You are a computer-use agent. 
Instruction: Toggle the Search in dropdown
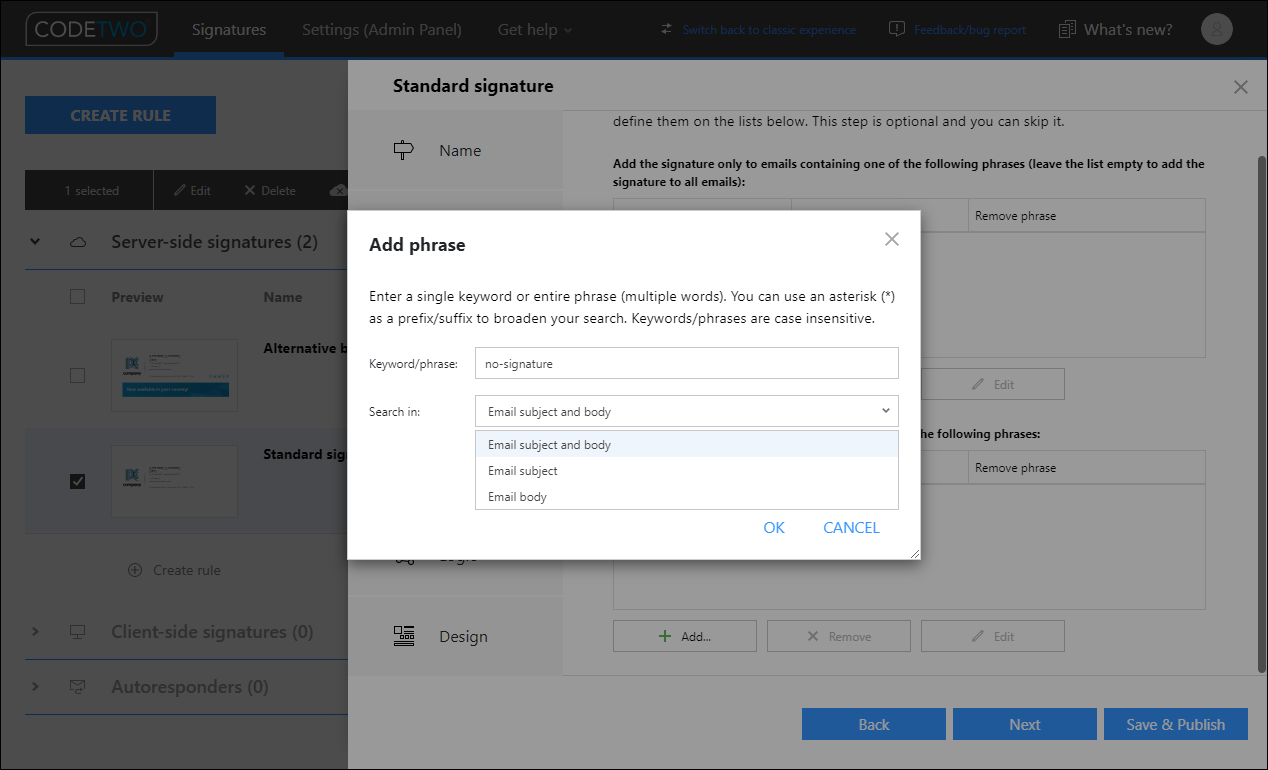pos(686,411)
